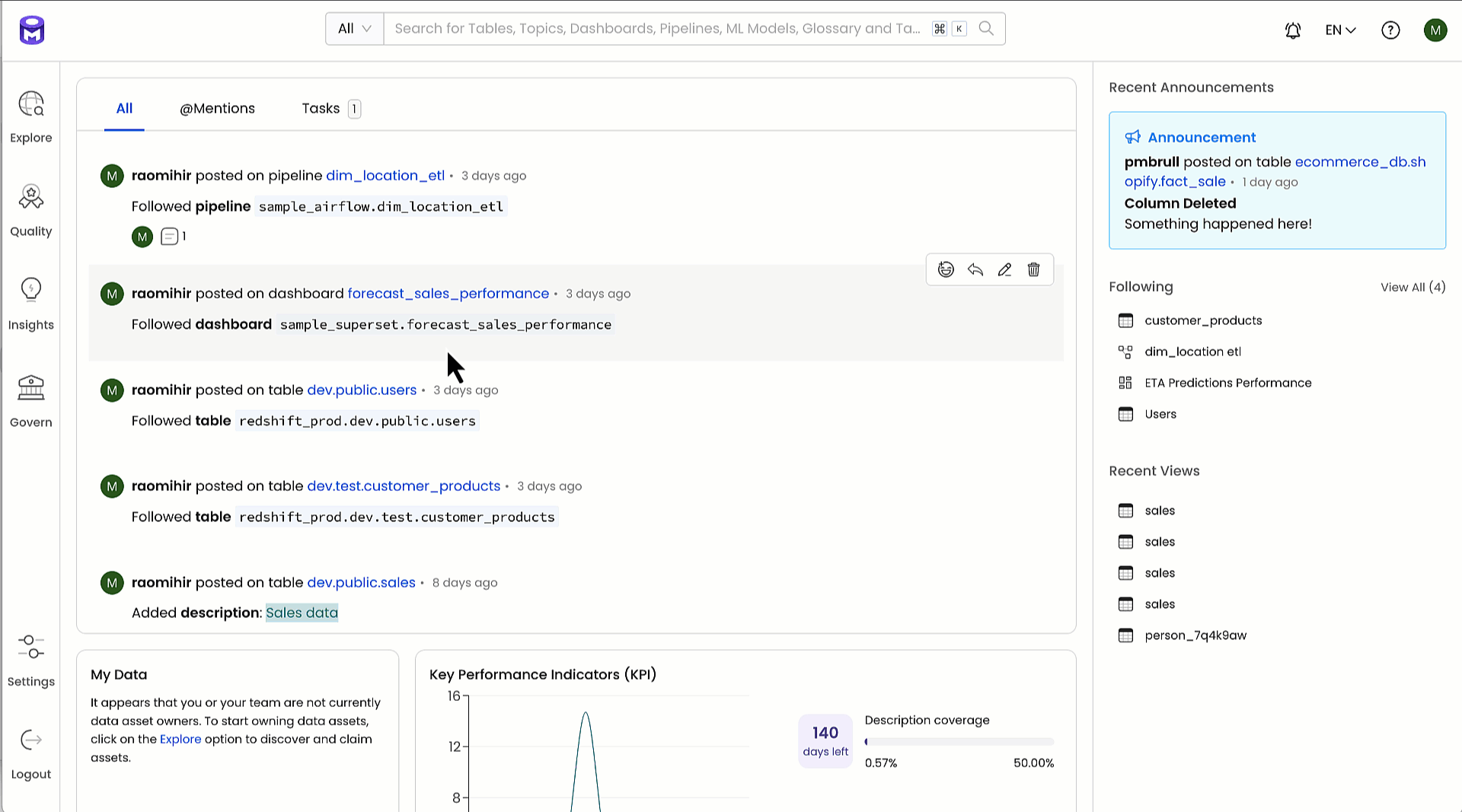Image resolution: width=1462 pixels, height=812 pixels.
Task: Reply to the forecast_sales_performance post
Action: pos(975,269)
